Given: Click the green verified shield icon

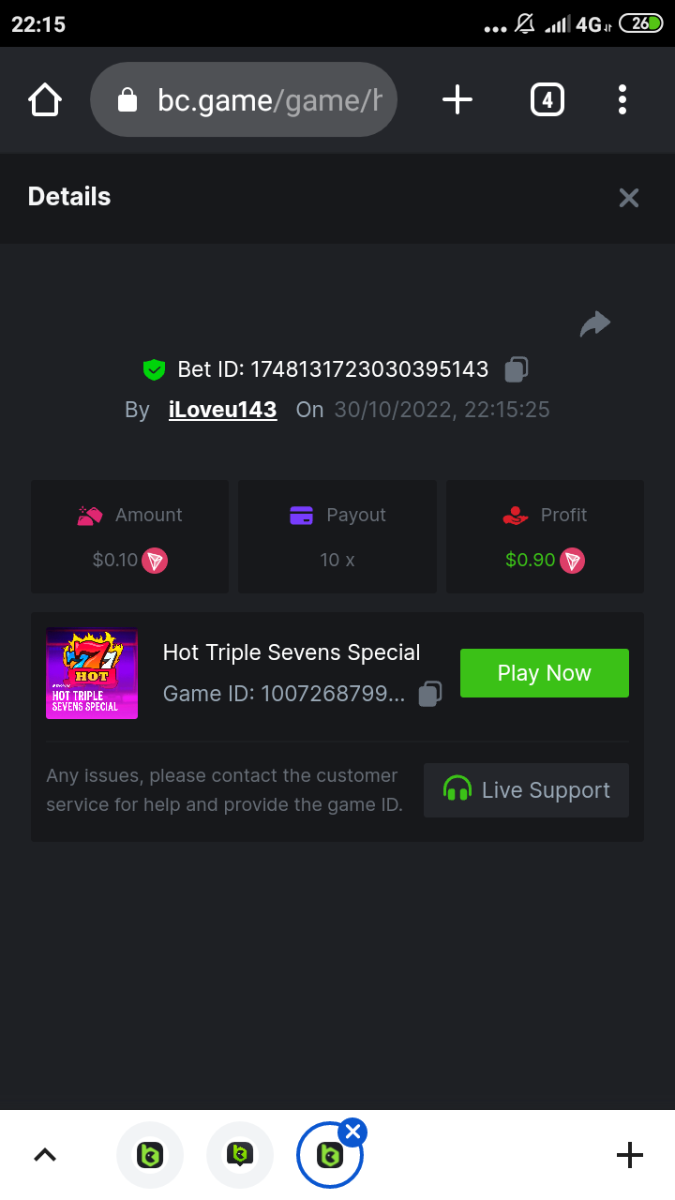Looking at the screenshot, I should [x=153, y=370].
